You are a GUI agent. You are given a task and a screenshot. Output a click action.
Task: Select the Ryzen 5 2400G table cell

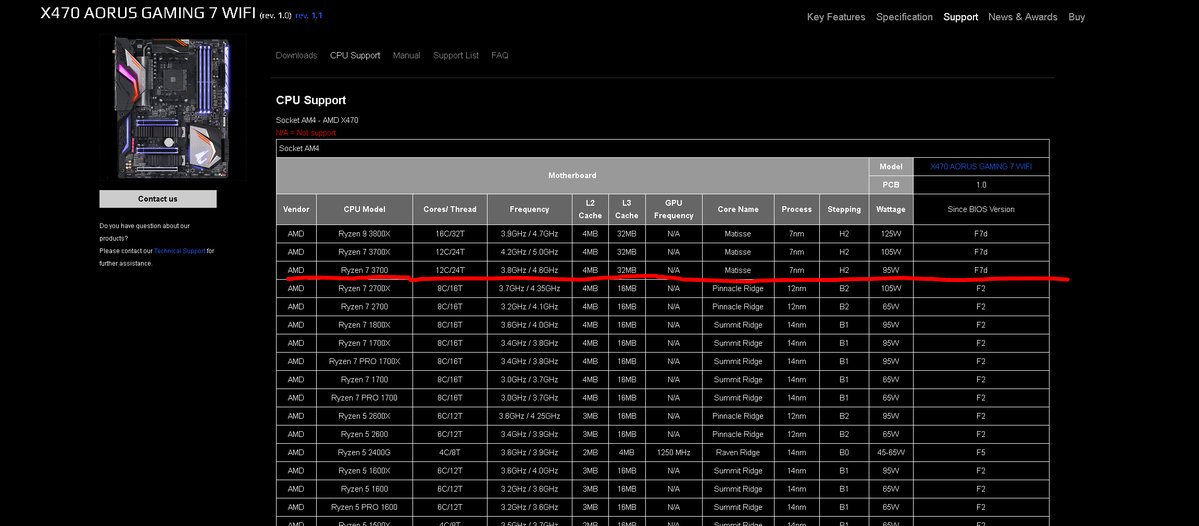[x=364, y=453]
